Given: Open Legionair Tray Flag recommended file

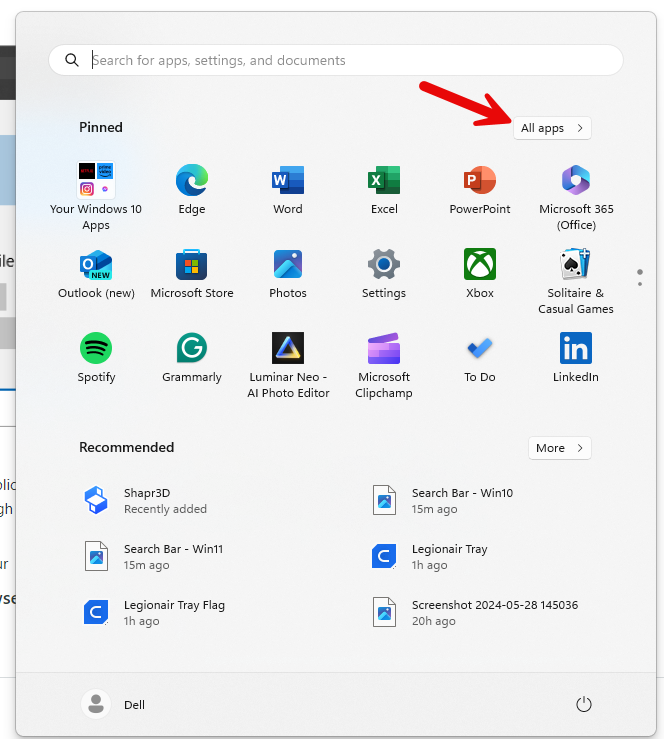Looking at the screenshot, I should pyautogui.click(x=155, y=613).
